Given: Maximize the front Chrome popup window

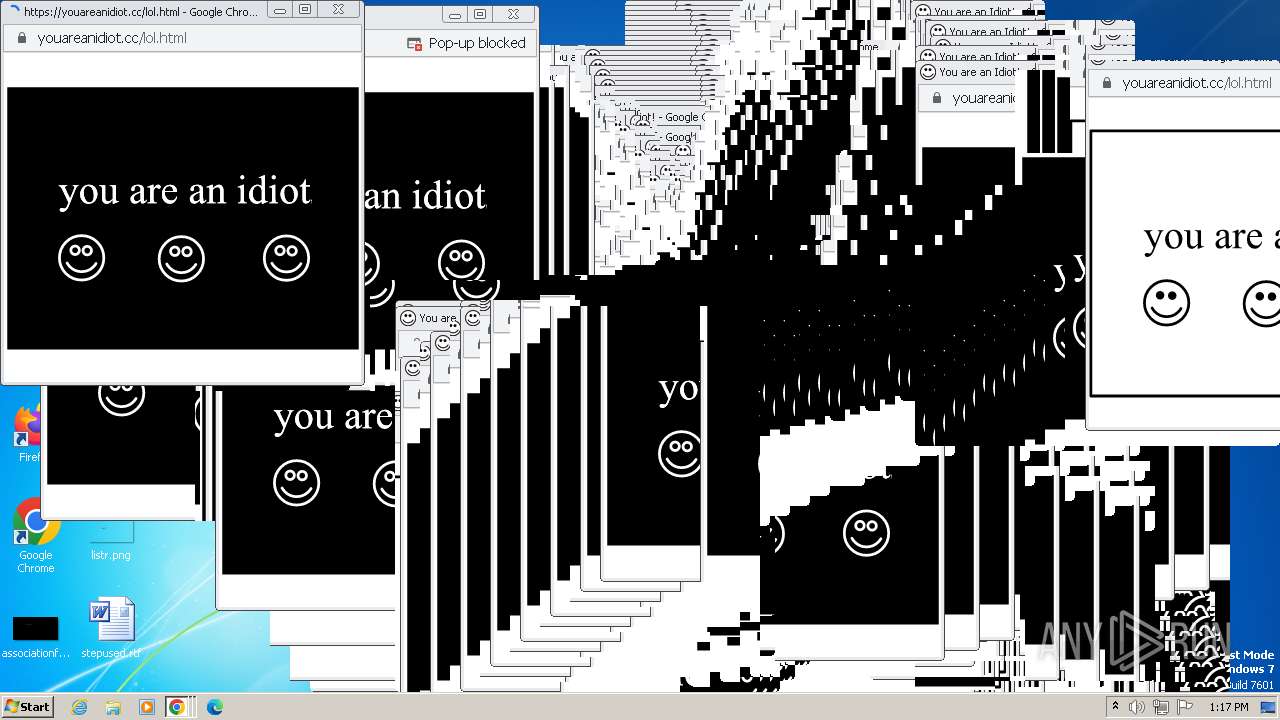Looking at the screenshot, I should click(x=305, y=10).
